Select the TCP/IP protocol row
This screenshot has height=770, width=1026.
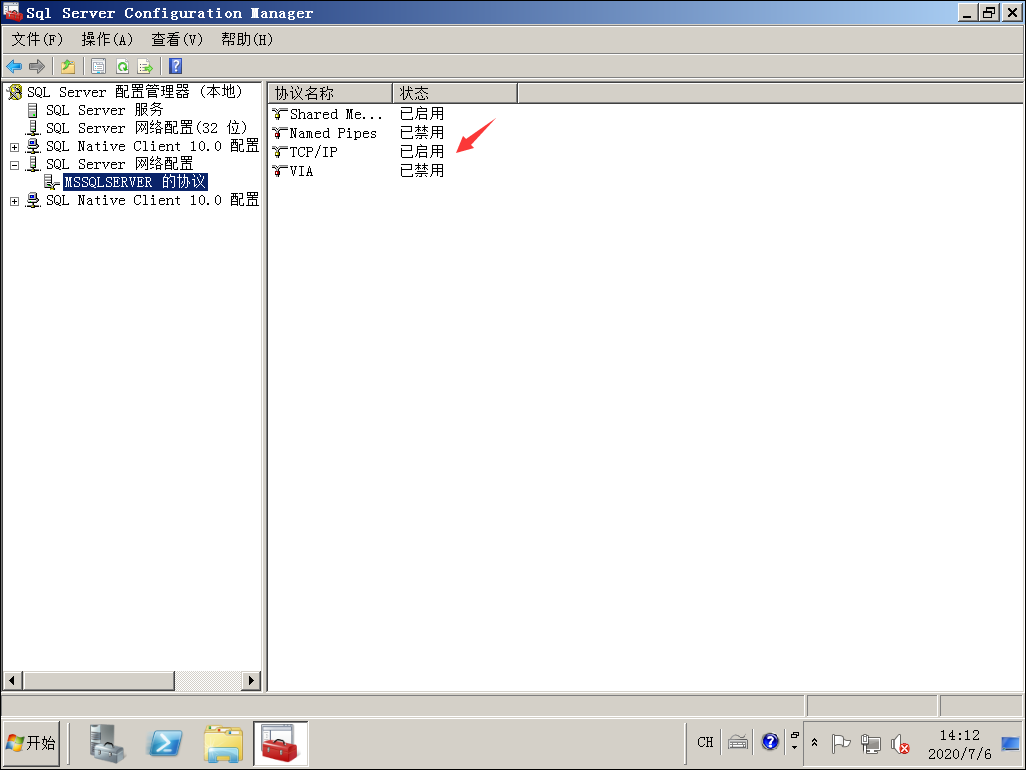tap(313, 152)
